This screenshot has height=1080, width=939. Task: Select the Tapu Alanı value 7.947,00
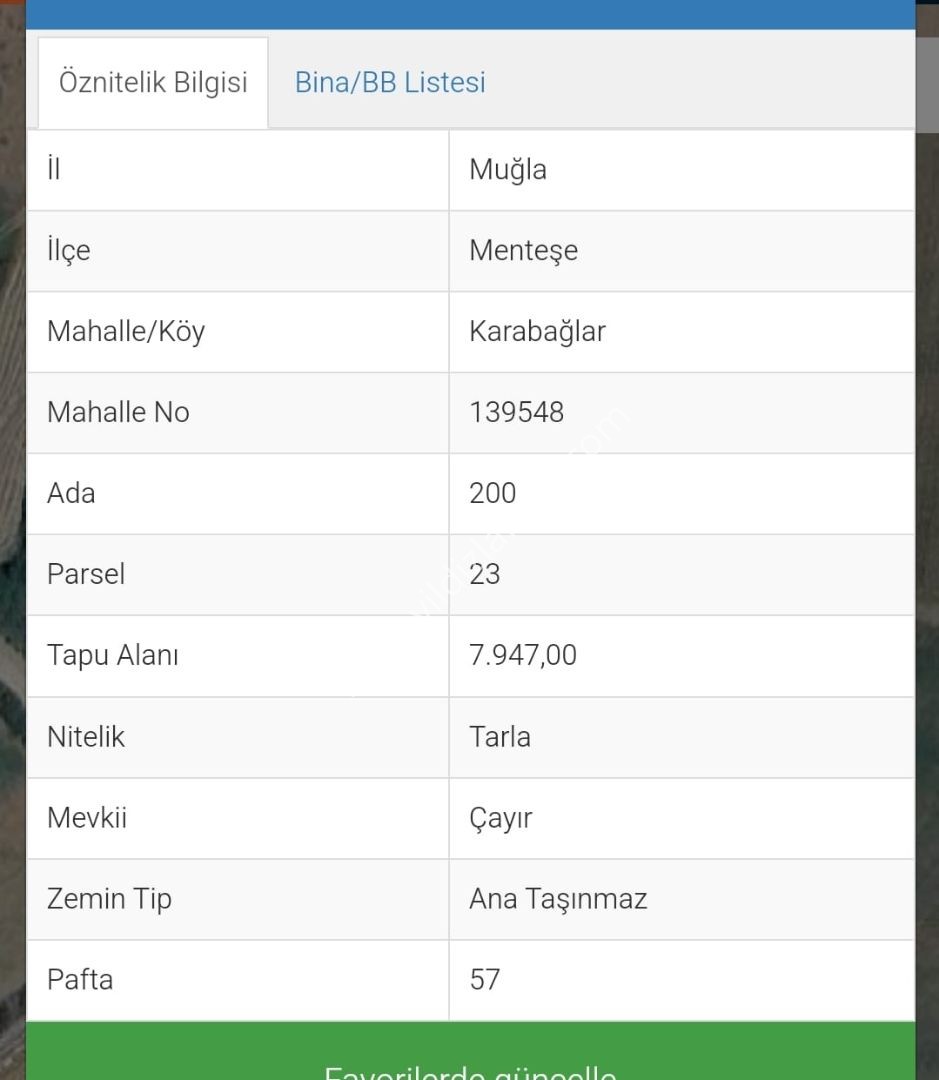pos(523,655)
